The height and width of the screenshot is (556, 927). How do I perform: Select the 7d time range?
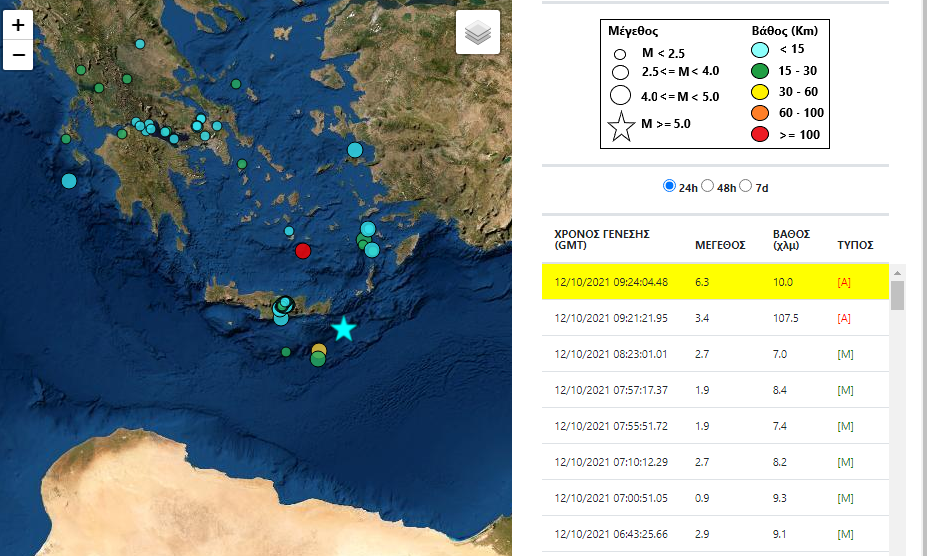pos(746,186)
